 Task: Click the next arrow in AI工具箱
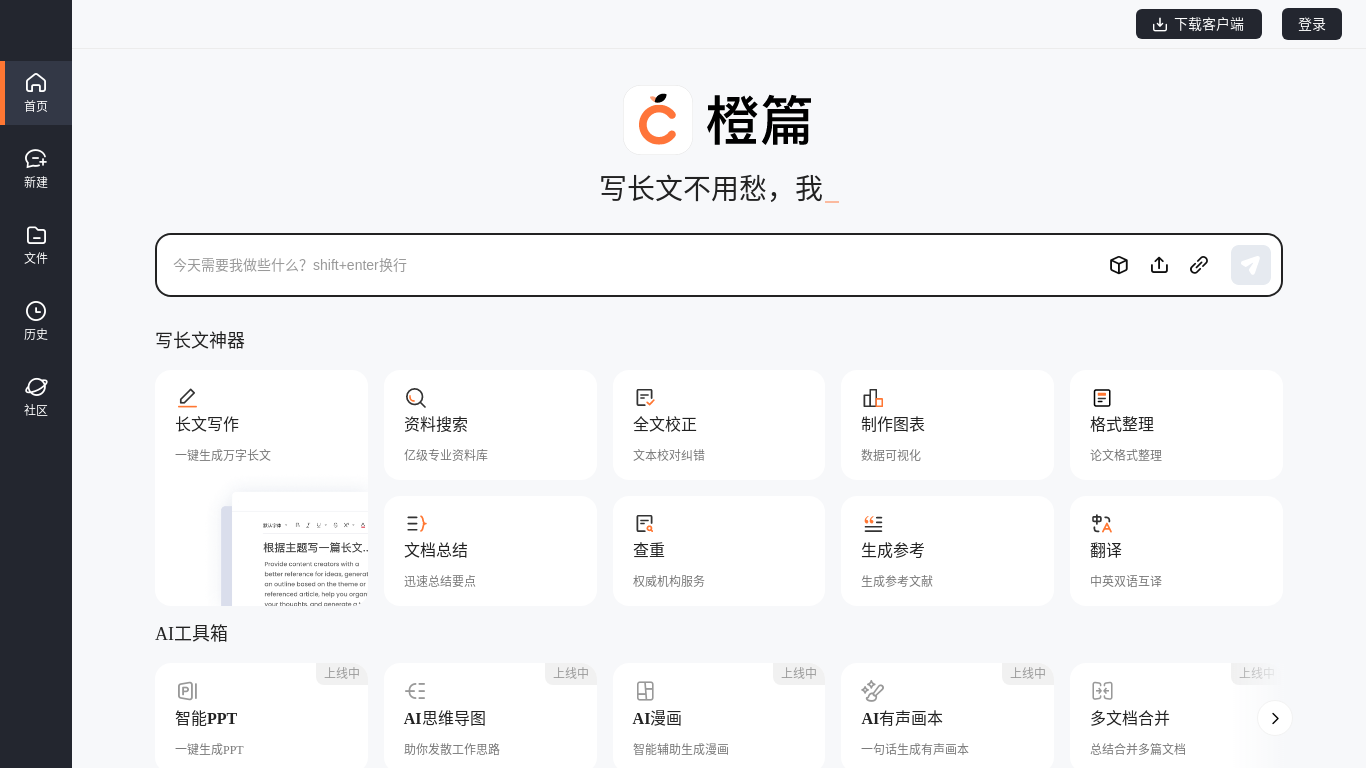[1275, 718]
